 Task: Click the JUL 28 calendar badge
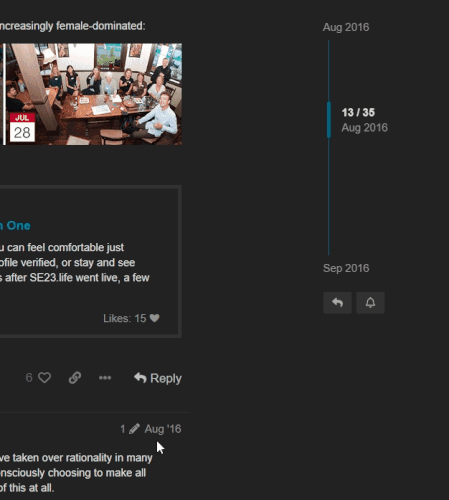pos(22,127)
